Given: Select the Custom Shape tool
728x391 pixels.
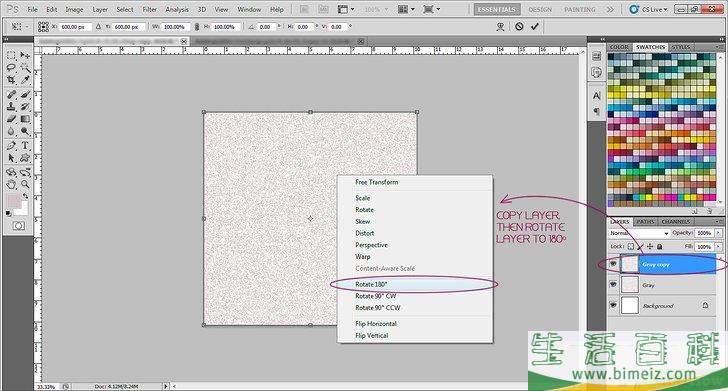Looking at the screenshot, I should click(25, 158).
